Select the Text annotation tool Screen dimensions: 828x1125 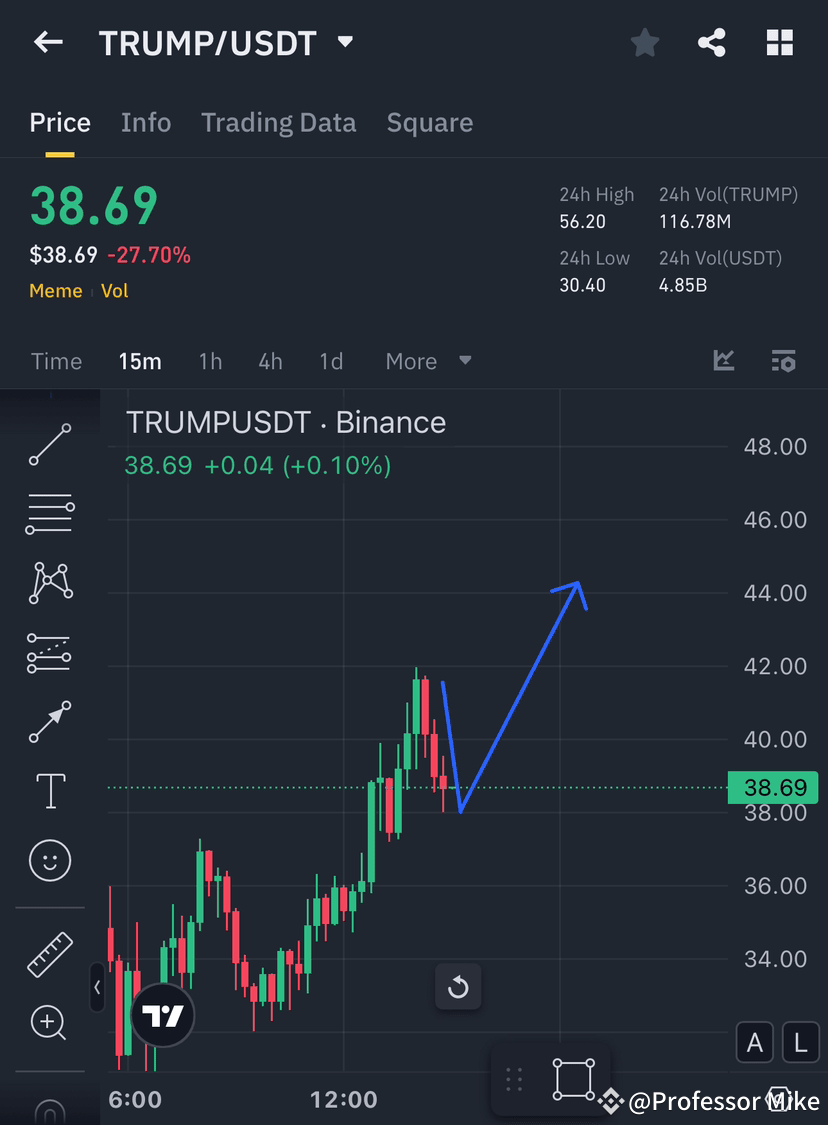tap(49, 790)
